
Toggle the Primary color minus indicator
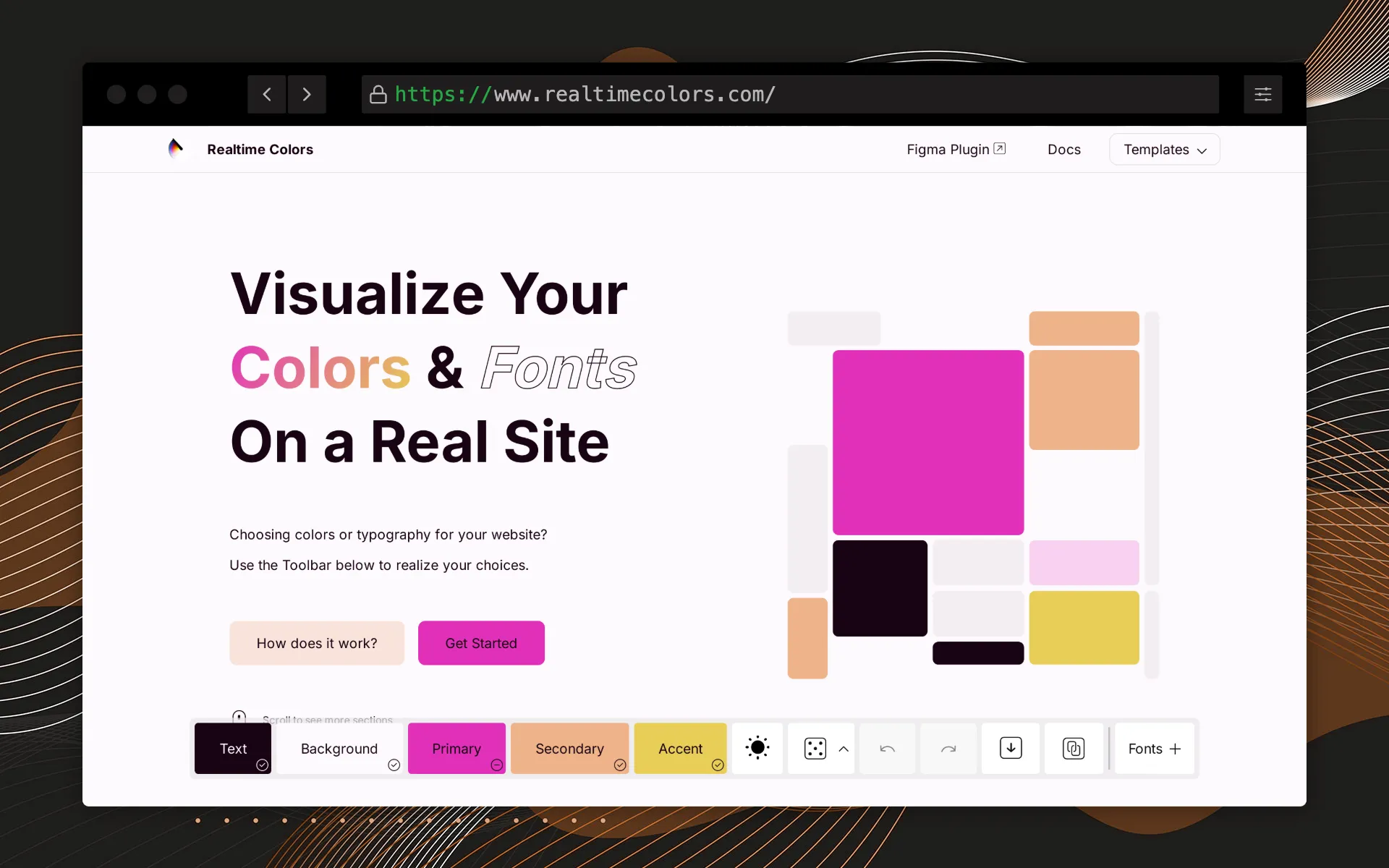coord(497,765)
